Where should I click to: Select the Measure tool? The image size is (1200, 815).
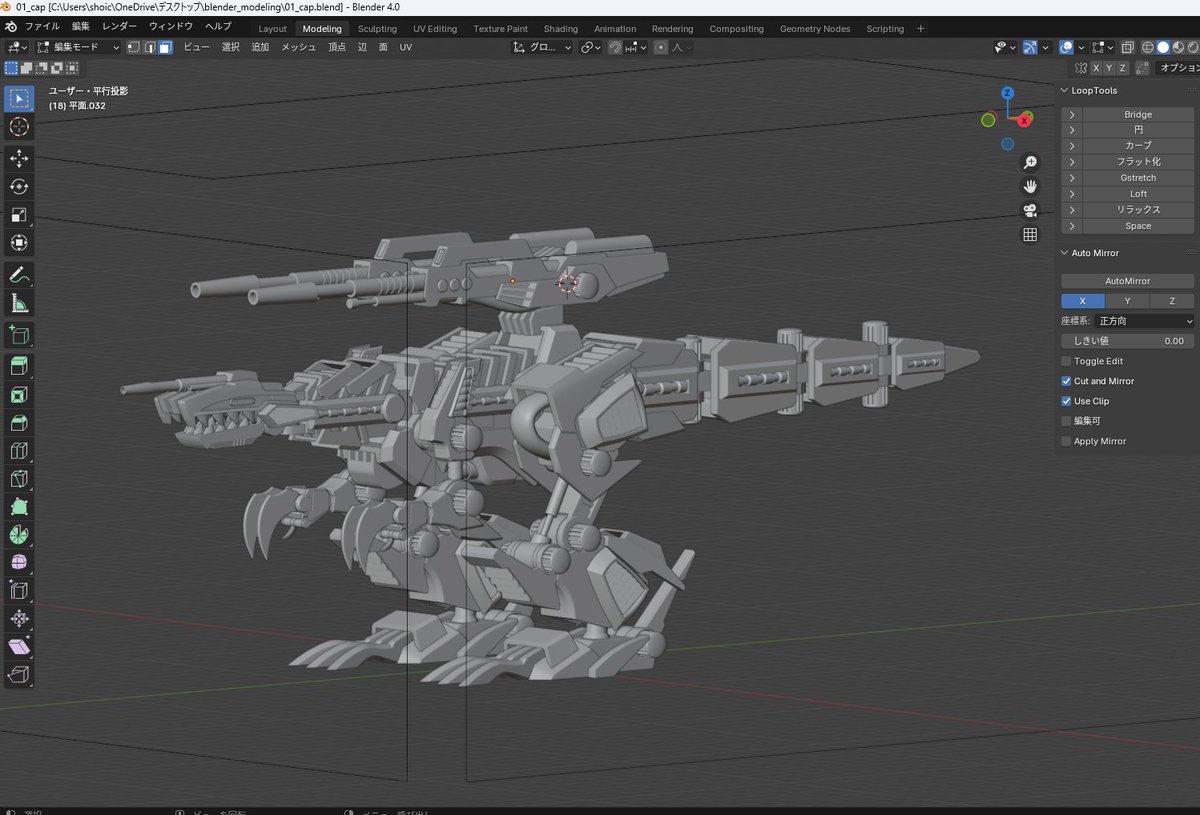coord(19,302)
